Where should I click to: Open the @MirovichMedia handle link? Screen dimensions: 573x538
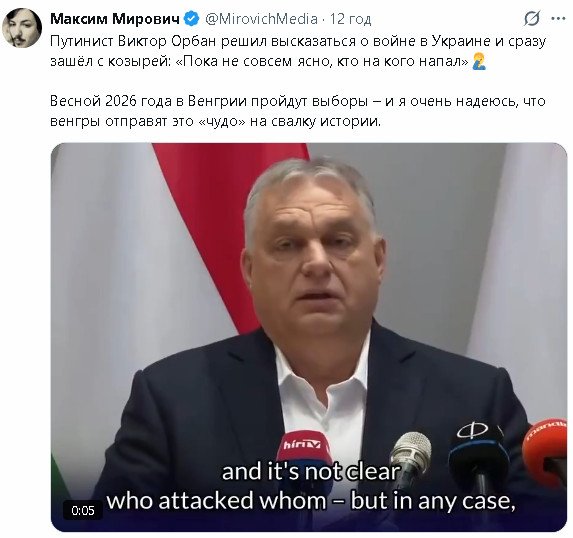261,19
